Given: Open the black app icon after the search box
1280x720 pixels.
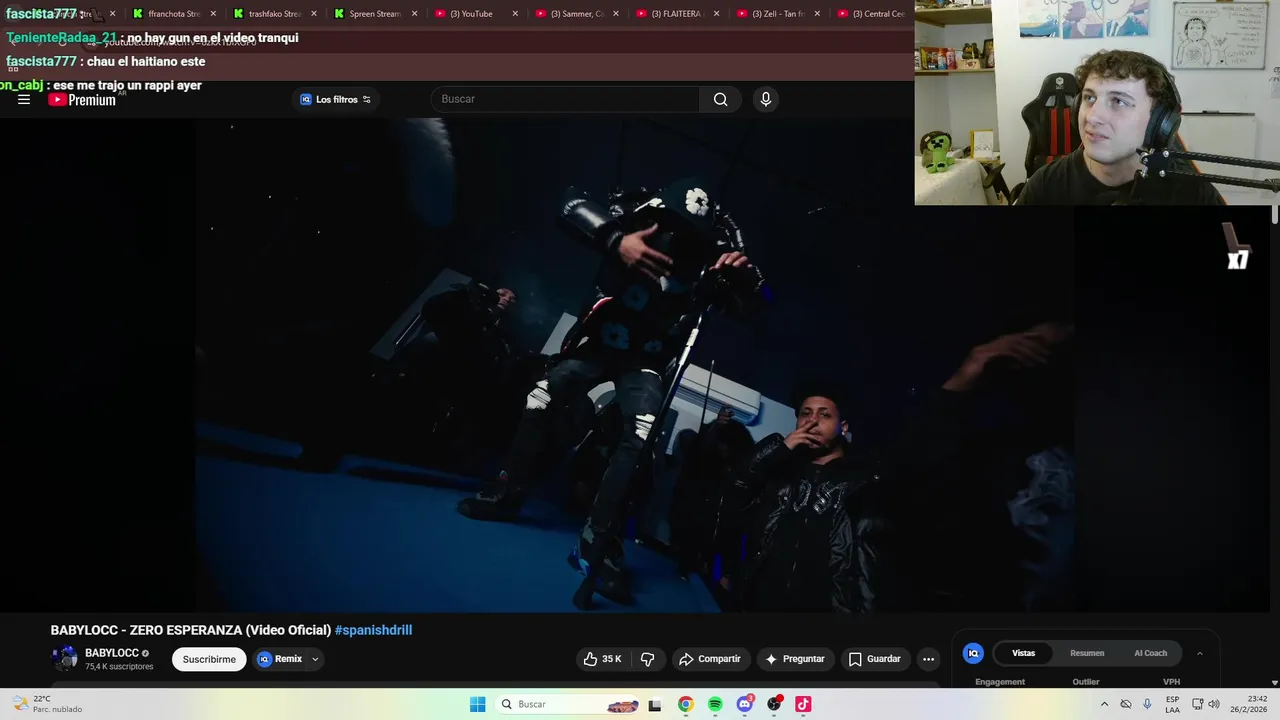Looking at the screenshot, I should click(655, 704).
